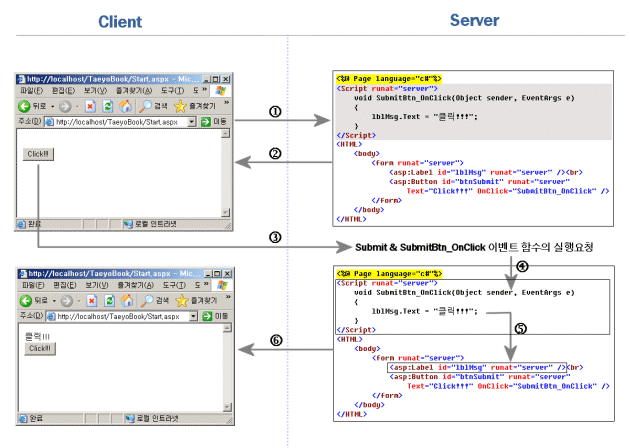Click the Windows logo in lower browser window
Viewport: 630px width, 448px height.
[x=222, y=285]
